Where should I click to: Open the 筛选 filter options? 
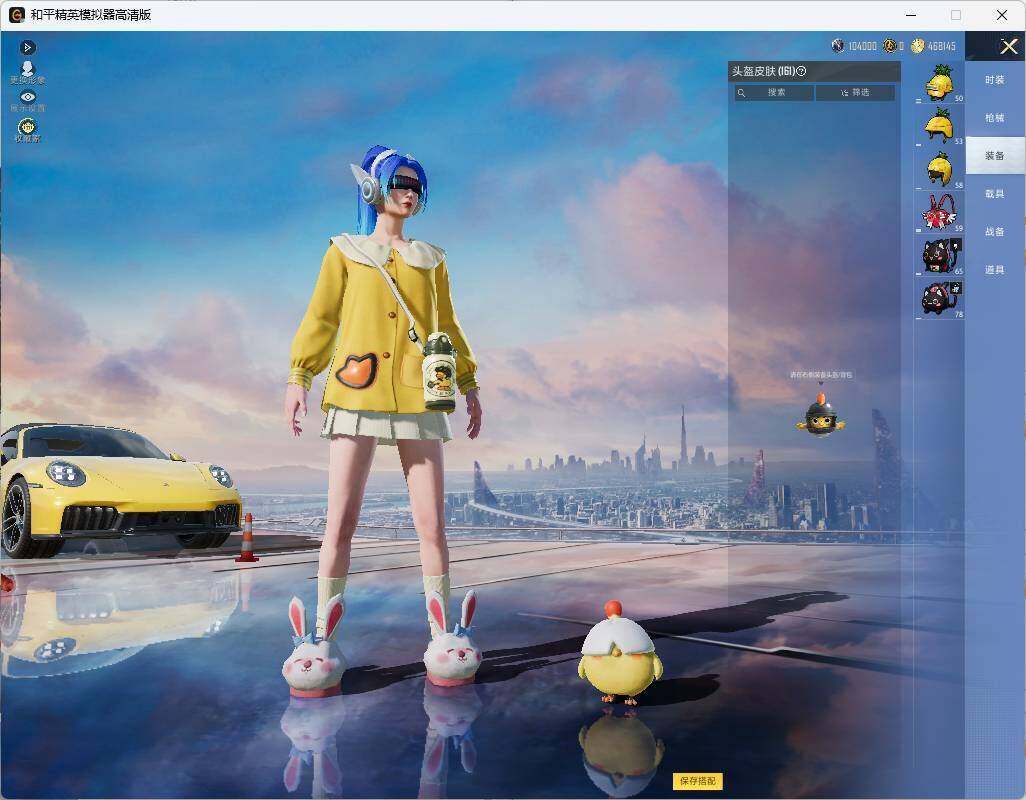click(x=855, y=92)
